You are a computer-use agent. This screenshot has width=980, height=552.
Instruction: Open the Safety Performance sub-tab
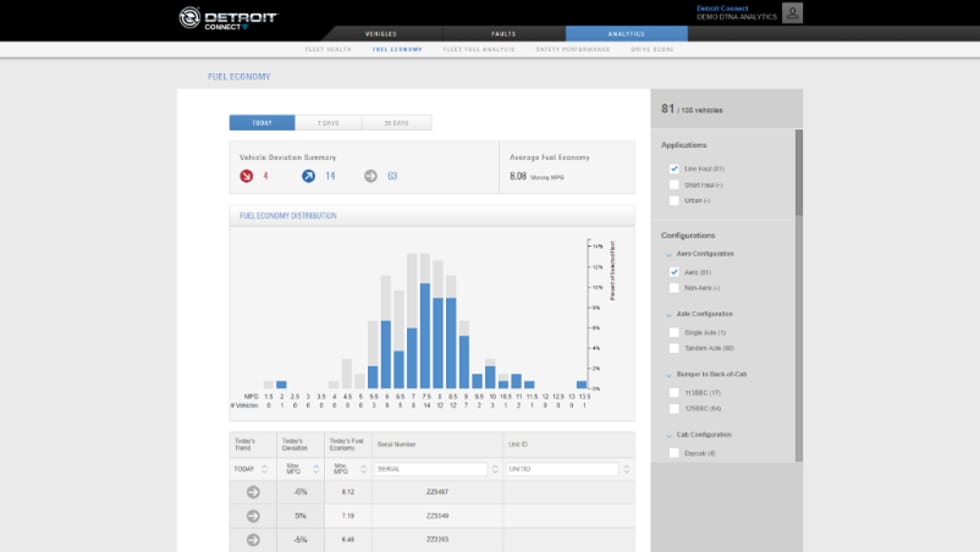[x=573, y=49]
